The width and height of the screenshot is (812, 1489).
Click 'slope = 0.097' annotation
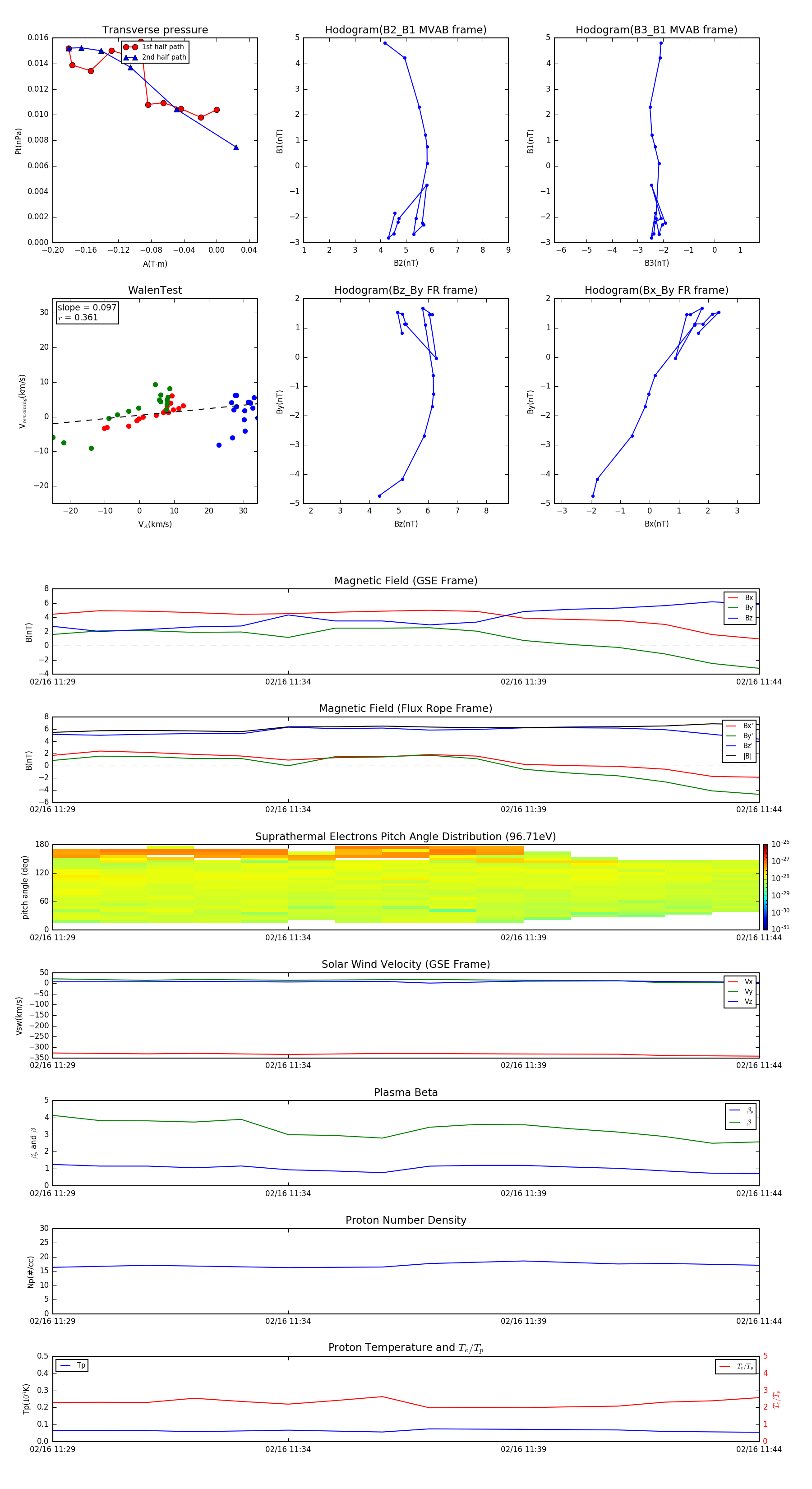pyautogui.click(x=87, y=308)
